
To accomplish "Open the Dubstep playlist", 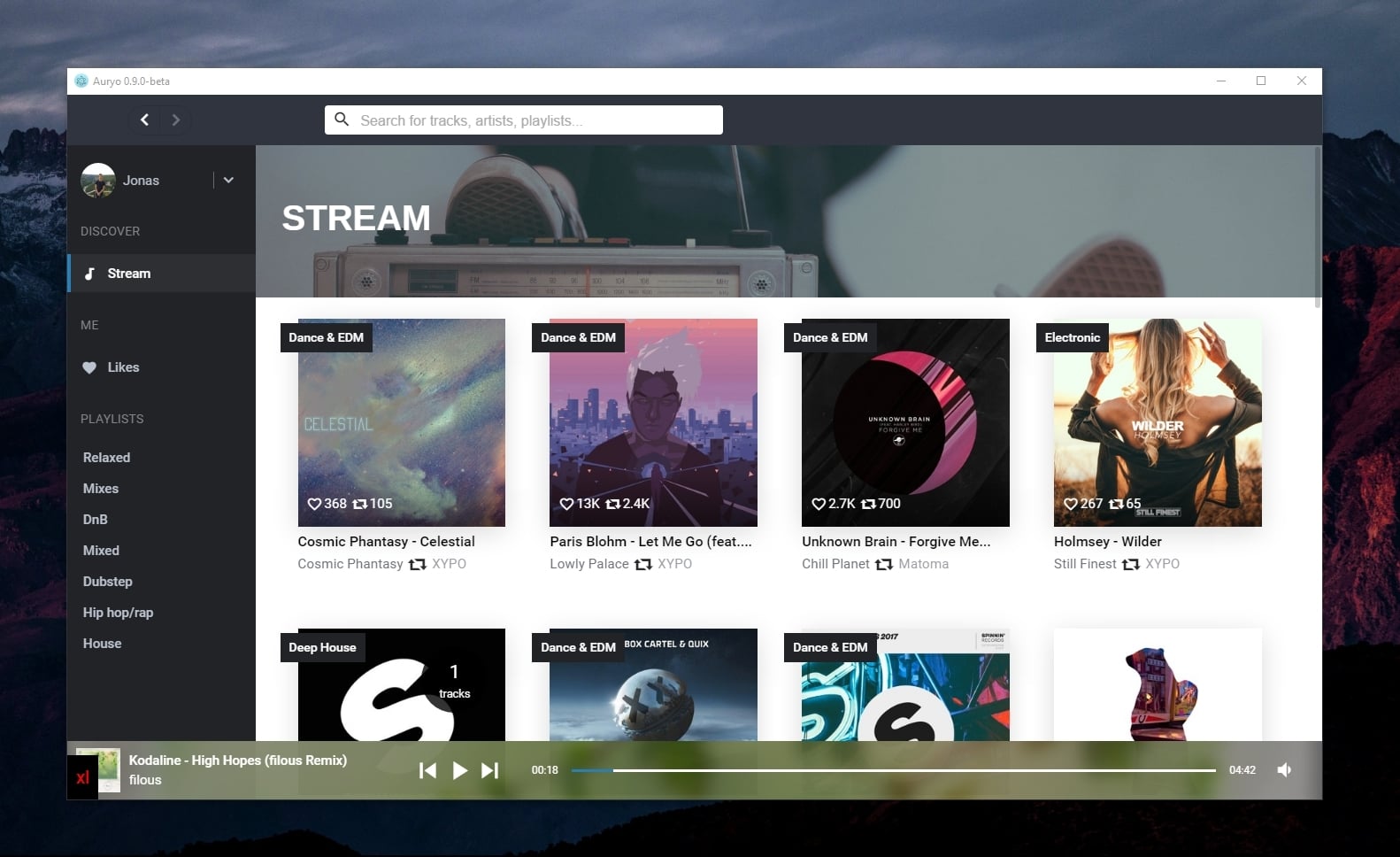I will tap(107, 582).
